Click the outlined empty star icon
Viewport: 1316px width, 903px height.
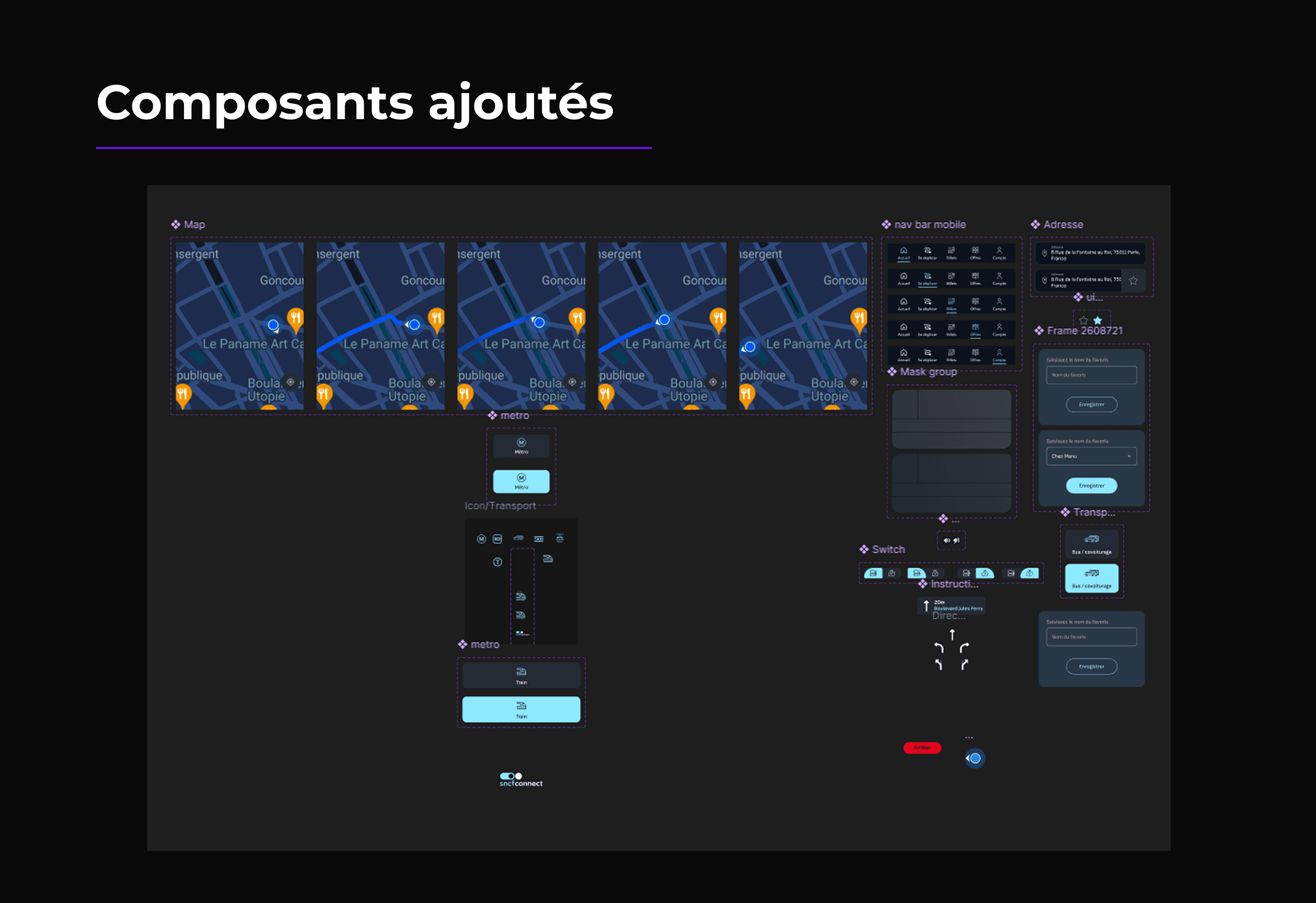click(x=1083, y=320)
